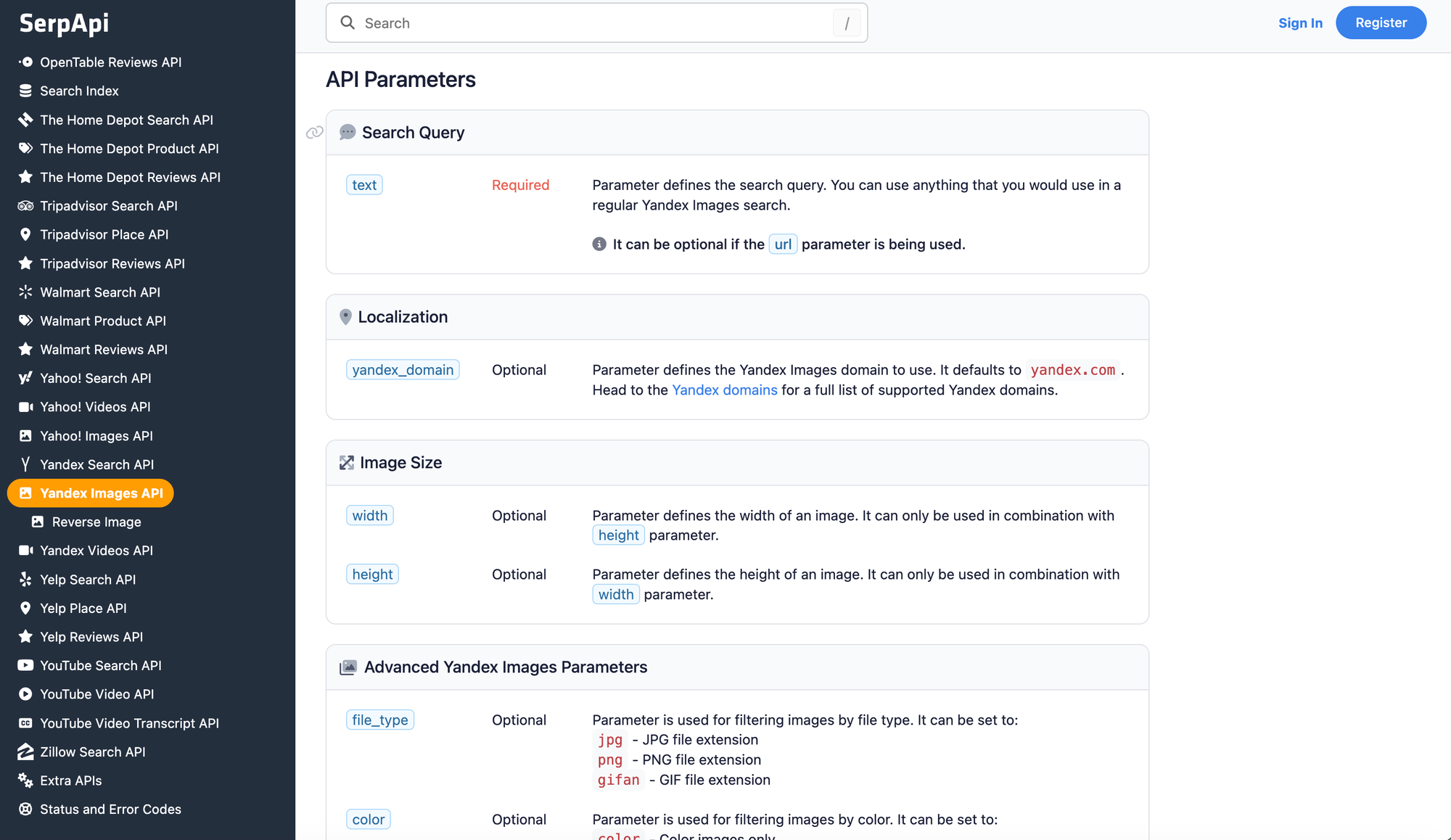
Task: Click the YouTube Search API icon
Action: coord(25,665)
